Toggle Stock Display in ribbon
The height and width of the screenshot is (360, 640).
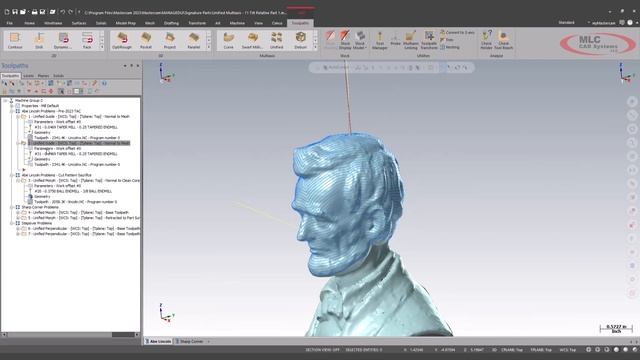(345, 40)
